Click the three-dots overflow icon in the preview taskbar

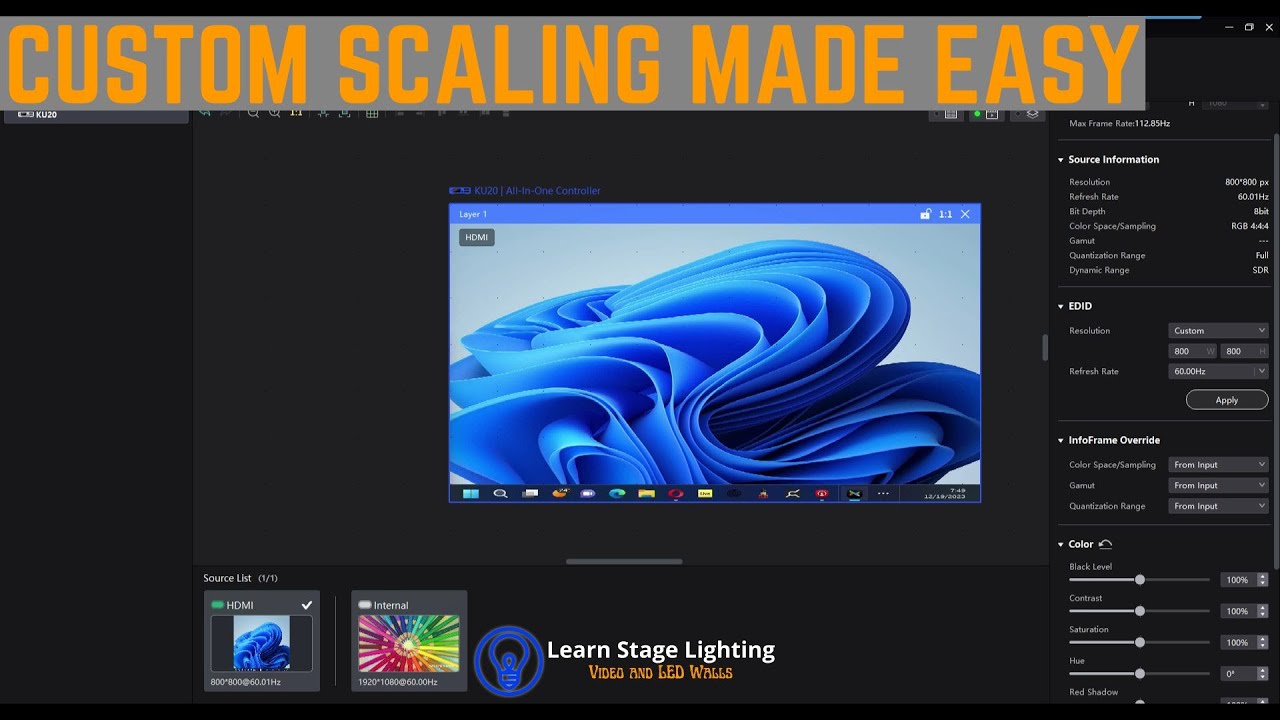883,493
